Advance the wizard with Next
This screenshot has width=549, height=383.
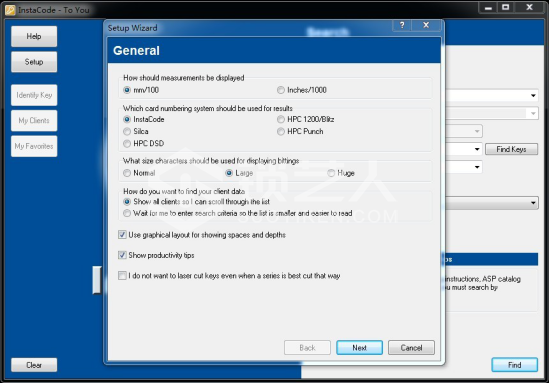click(359, 348)
